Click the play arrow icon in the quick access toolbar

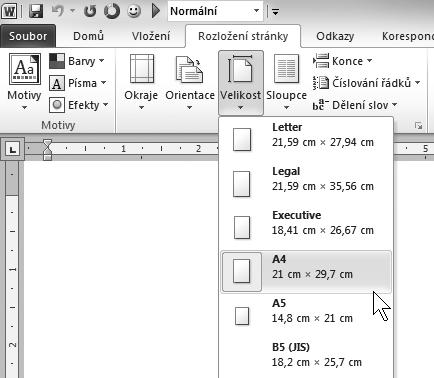tap(155, 12)
